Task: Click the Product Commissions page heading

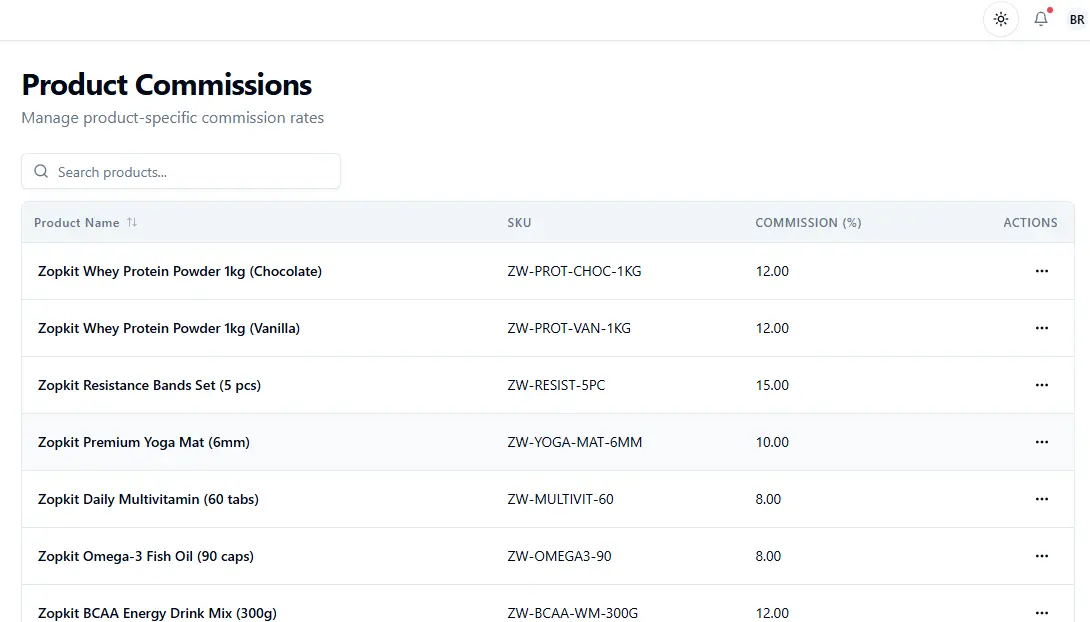Action: [167, 85]
